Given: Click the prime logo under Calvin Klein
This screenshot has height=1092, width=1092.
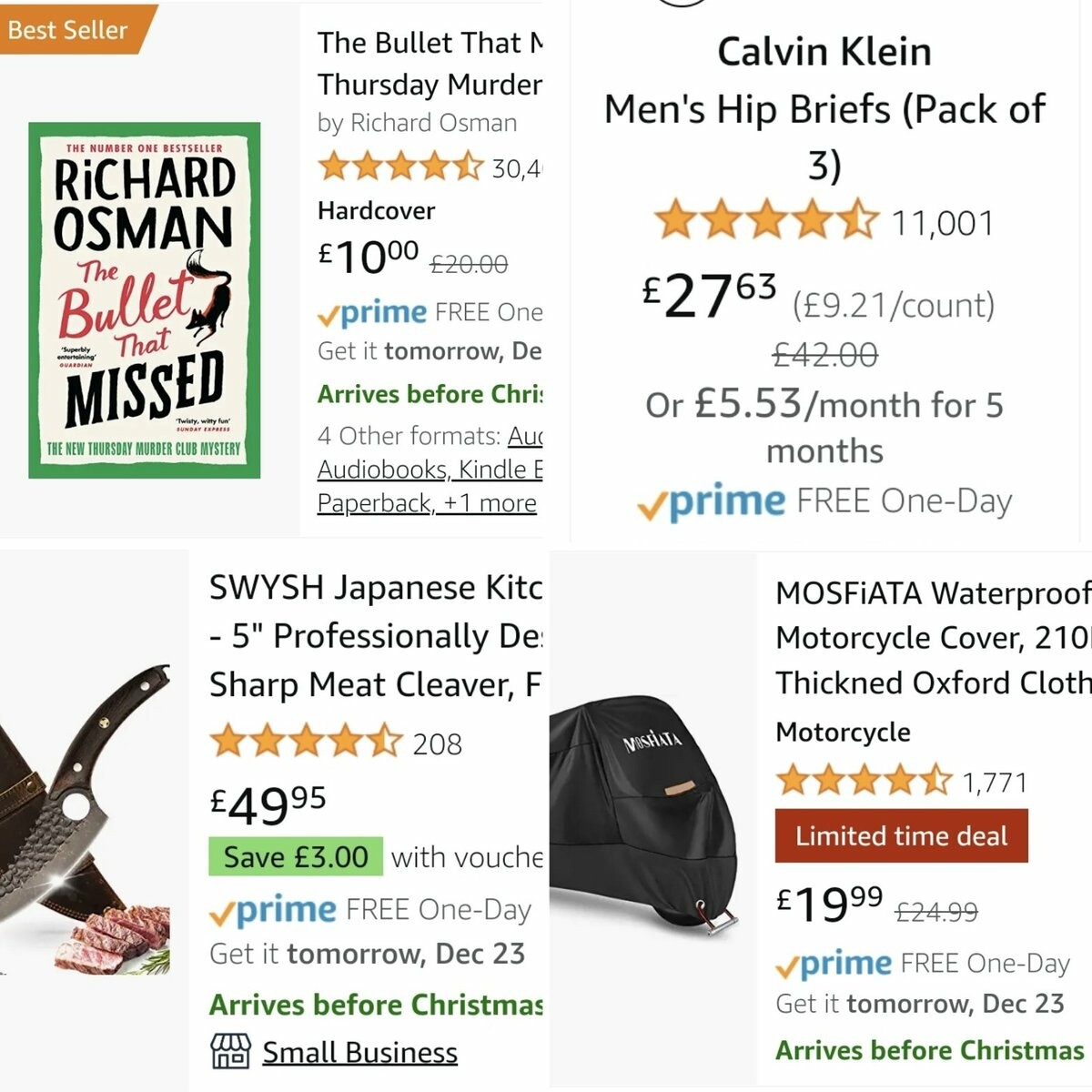Looking at the screenshot, I should [x=712, y=501].
